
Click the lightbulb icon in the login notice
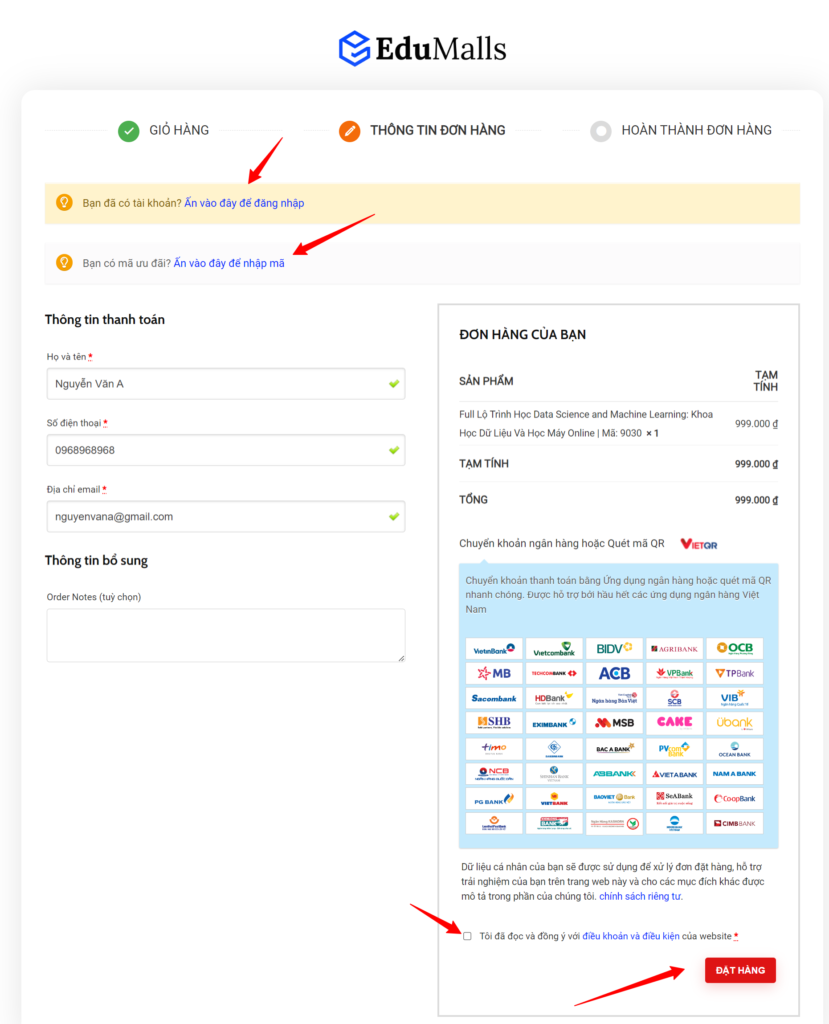[64, 203]
